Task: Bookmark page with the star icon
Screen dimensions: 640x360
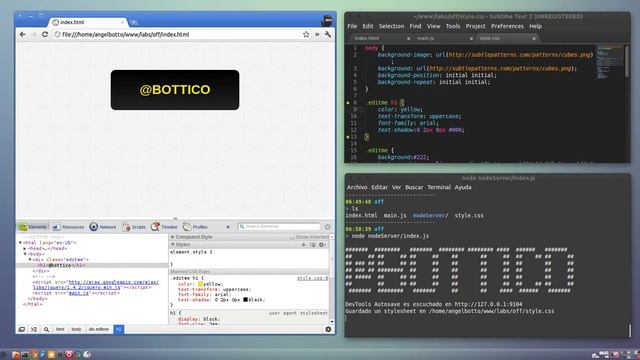Action: pos(306,35)
